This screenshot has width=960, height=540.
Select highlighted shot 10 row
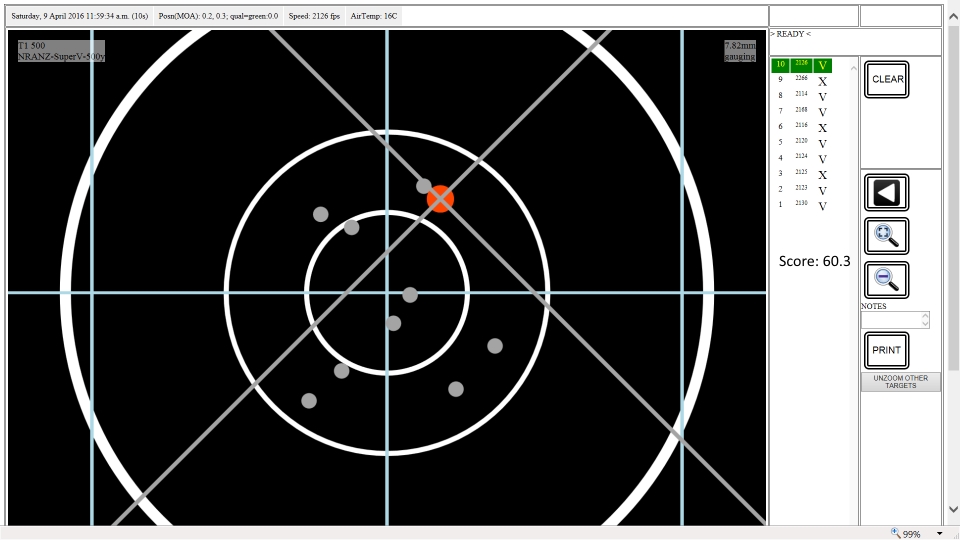pyautogui.click(x=801, y=64)
